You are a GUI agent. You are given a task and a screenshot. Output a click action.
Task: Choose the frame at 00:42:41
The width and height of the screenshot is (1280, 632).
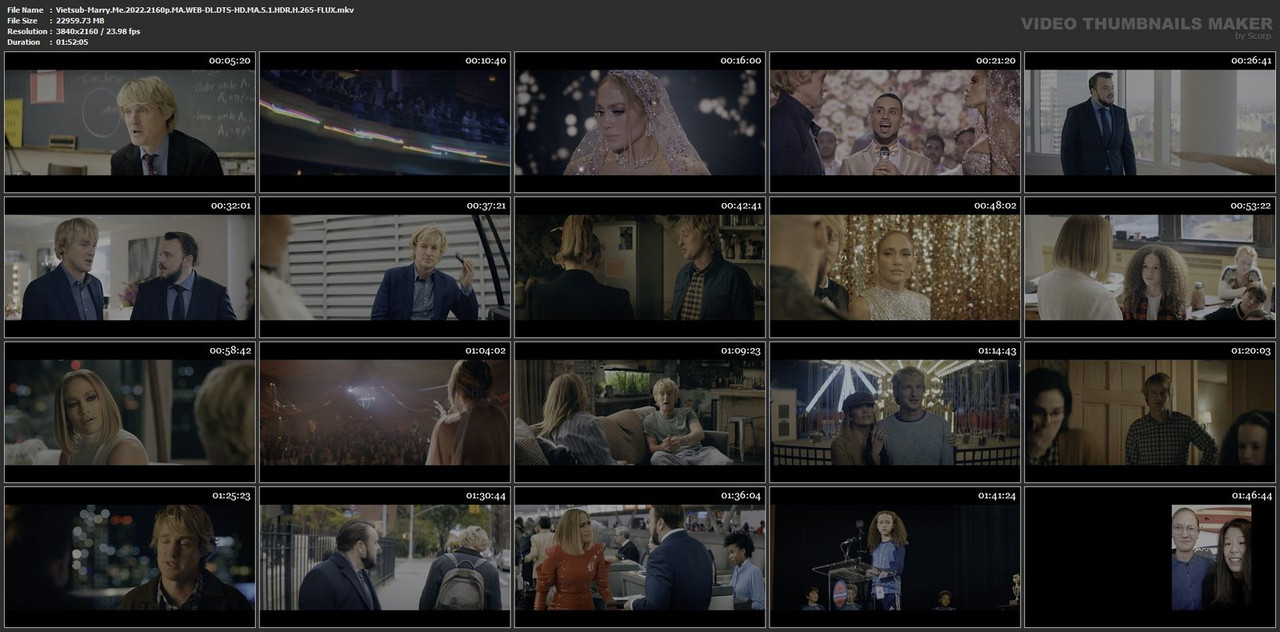[x=640, y=267]
